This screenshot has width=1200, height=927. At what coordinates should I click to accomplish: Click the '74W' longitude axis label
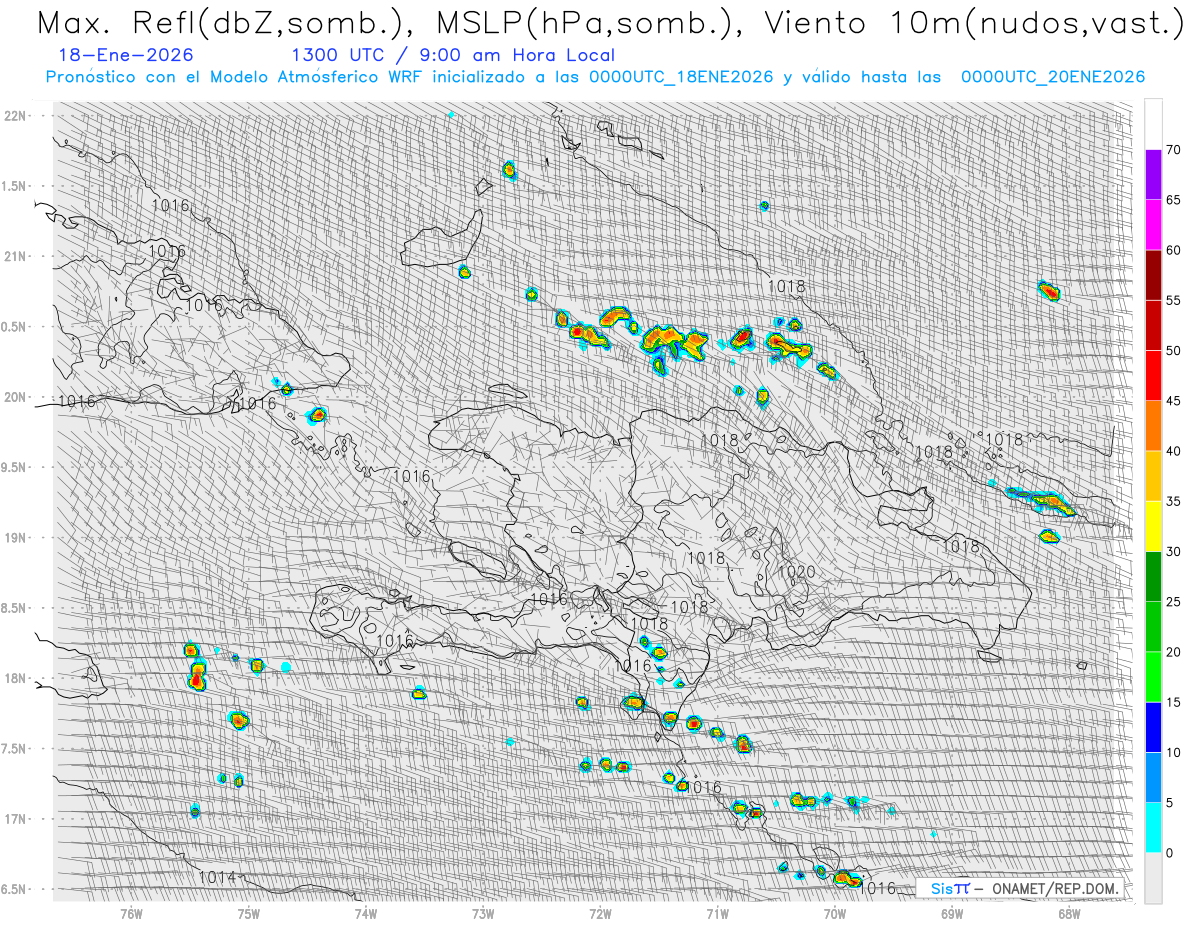pyautogui.click(x=366, y=913)
